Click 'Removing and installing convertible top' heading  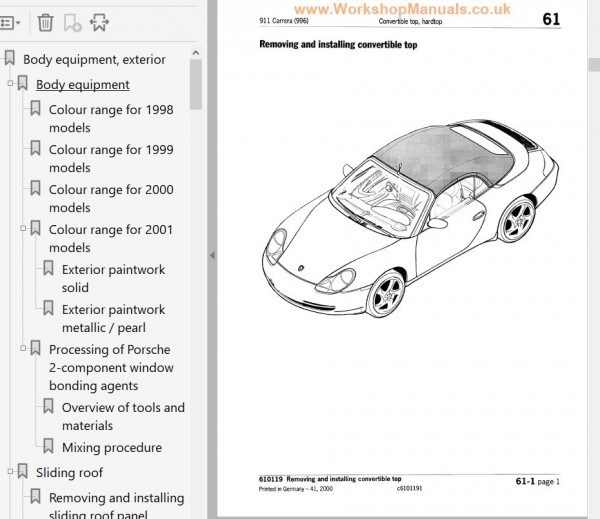click(338, 45)
